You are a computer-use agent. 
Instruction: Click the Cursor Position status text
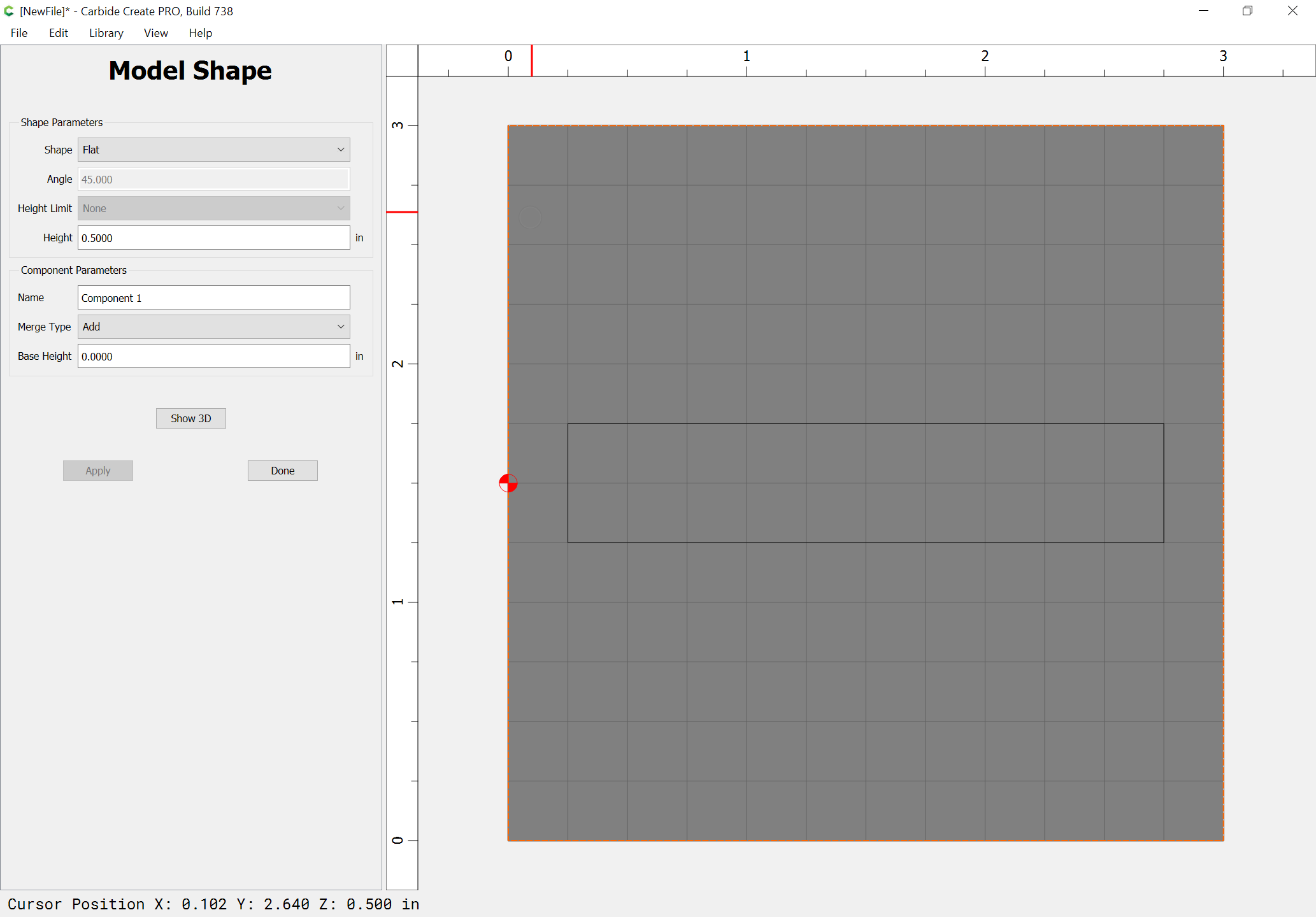213,904
